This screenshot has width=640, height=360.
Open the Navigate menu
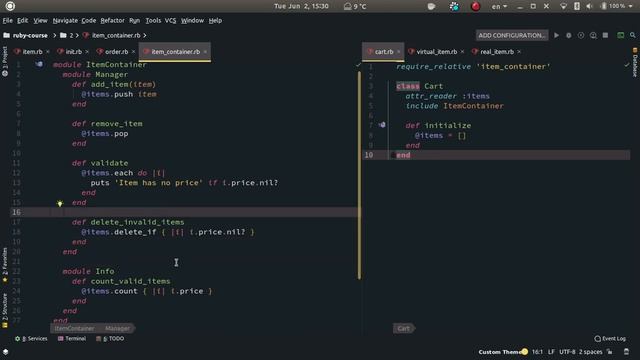[65, 20]
